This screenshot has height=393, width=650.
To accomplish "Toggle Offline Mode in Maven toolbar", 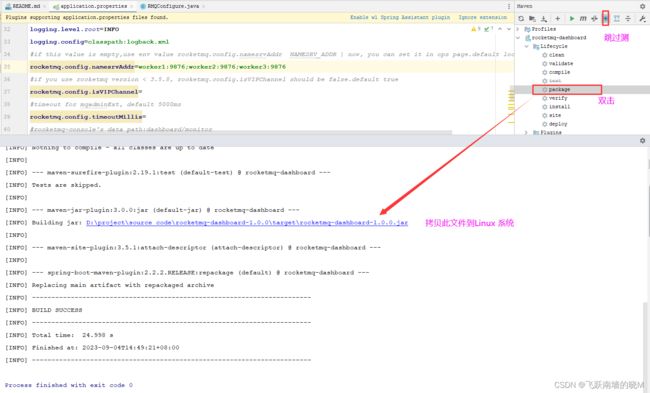I will (x=594, y=19).
